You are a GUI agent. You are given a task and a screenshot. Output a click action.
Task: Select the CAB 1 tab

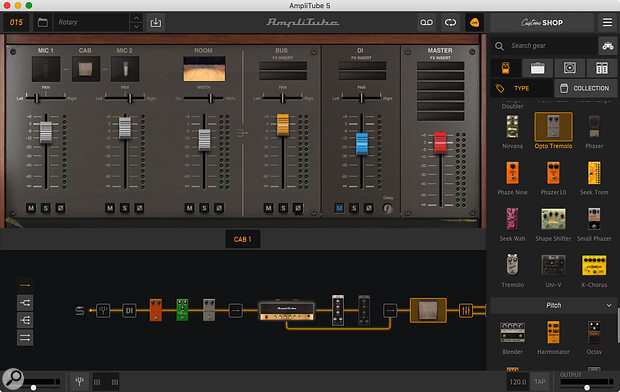[x=242, y=239]
